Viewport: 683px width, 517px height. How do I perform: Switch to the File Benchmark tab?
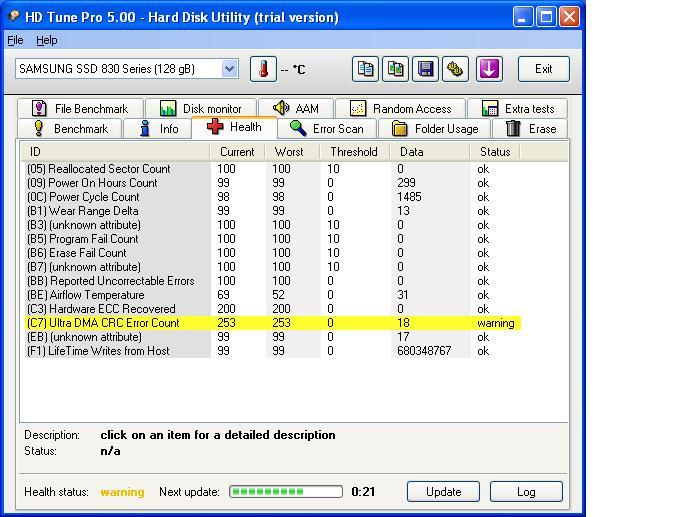(x=80, y=108)
